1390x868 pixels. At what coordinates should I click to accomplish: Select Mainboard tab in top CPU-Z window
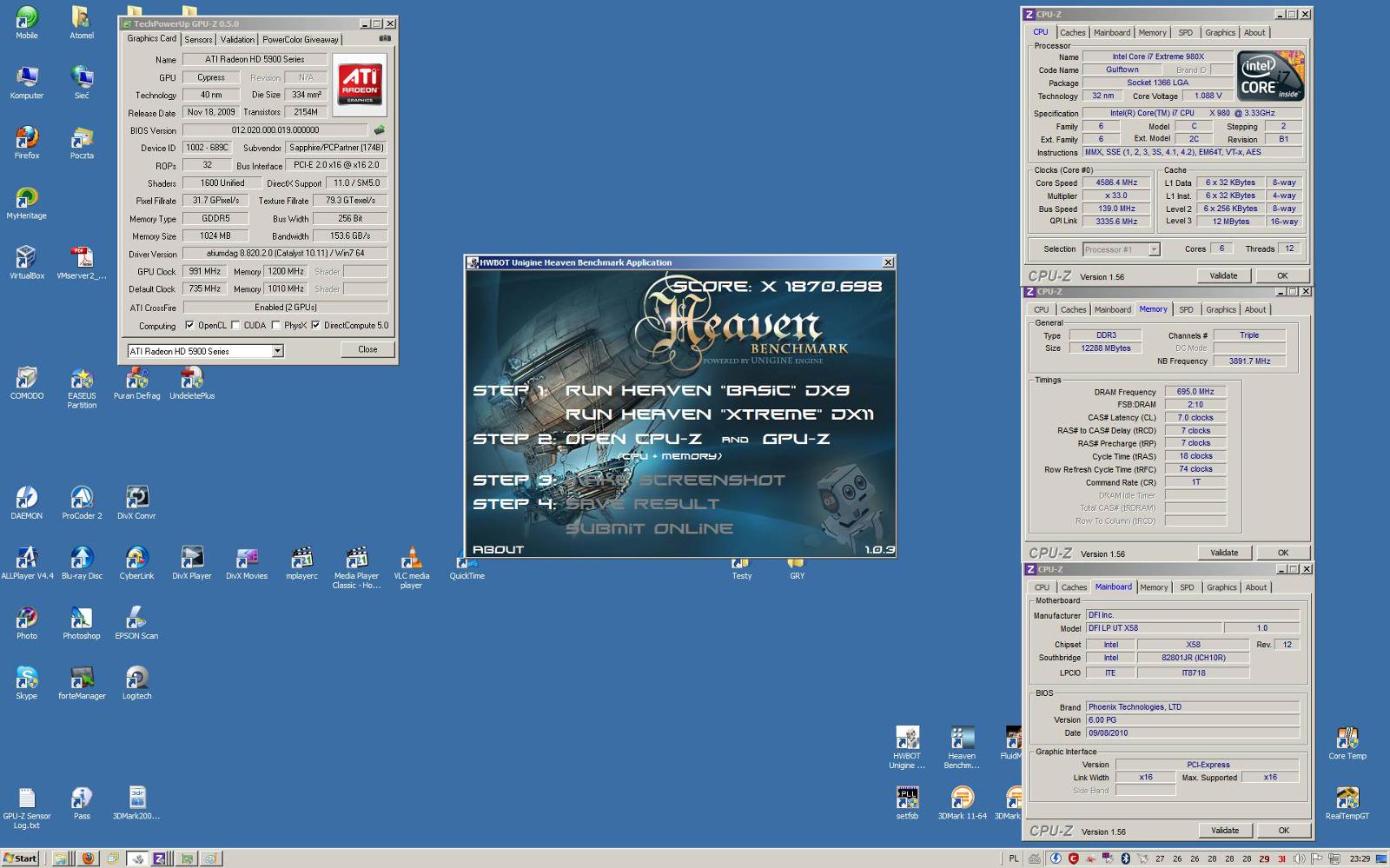(x=1112, y=33)
